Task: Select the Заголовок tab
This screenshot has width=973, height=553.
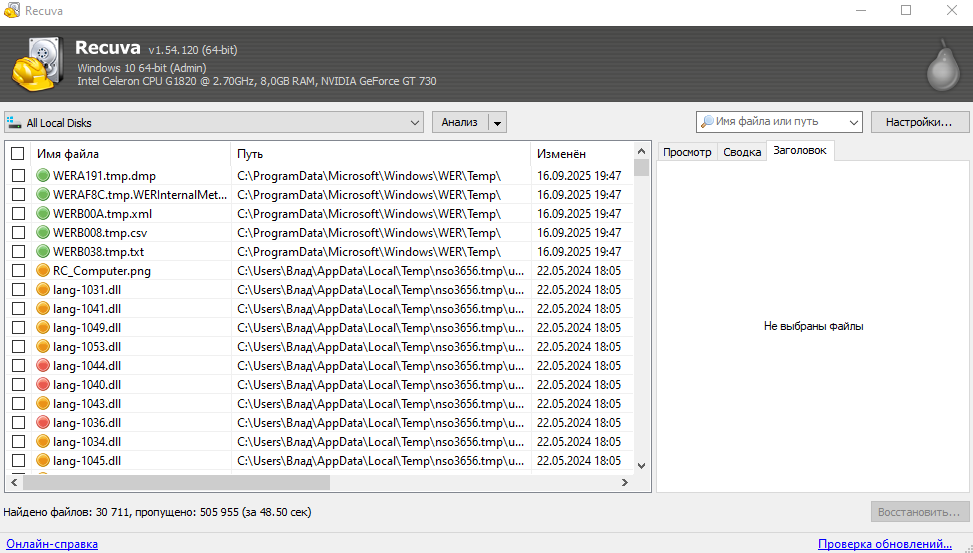Action: click(x=800, y=150)
